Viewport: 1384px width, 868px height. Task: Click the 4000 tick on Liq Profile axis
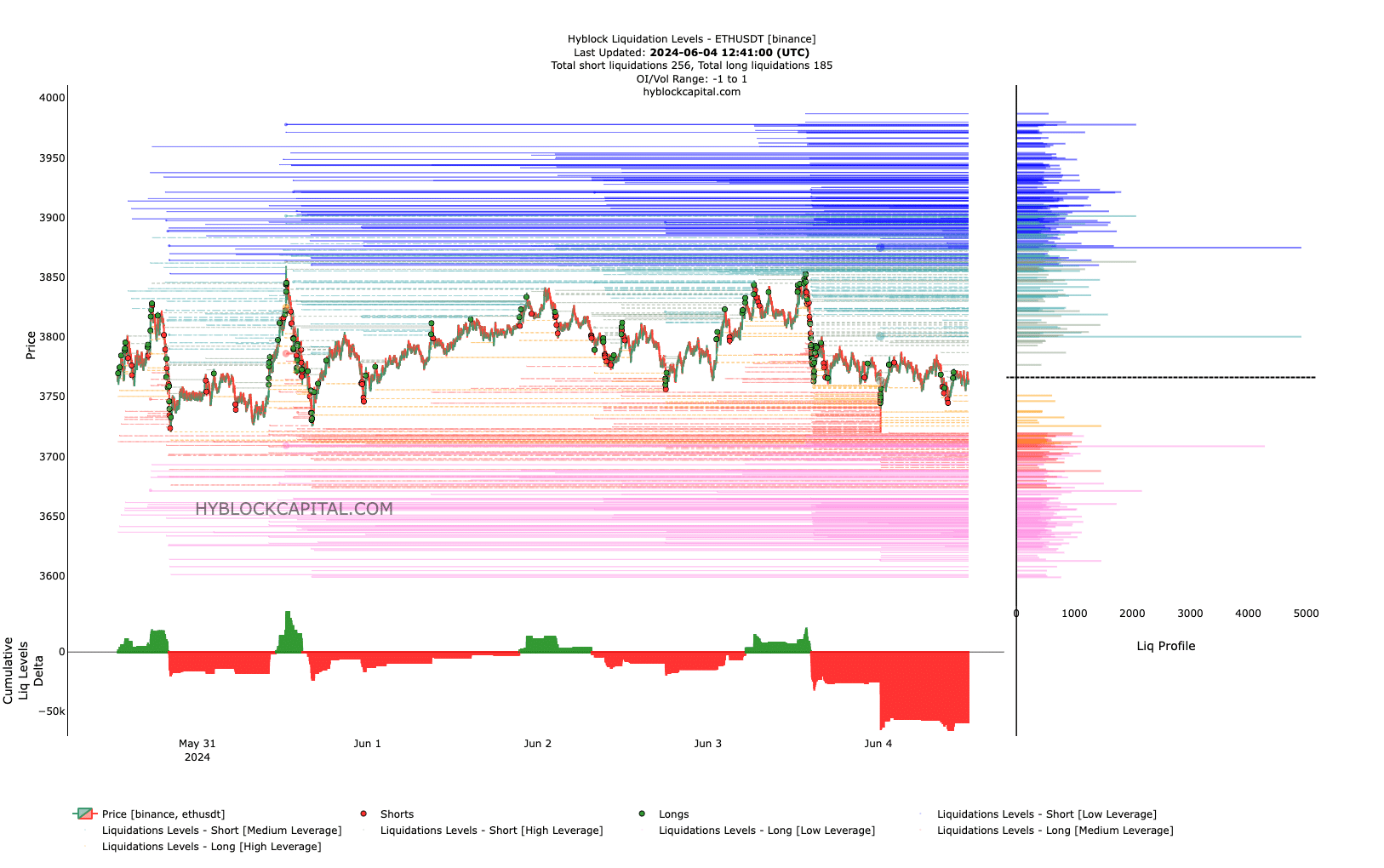1248,614
